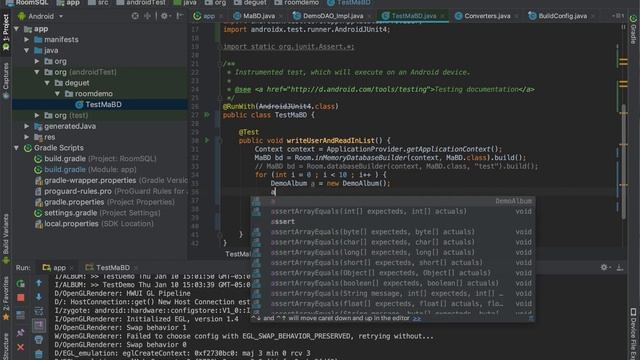Click the >> link in completion popup hint
The image size is (640, 360).
tap(417, 318)
